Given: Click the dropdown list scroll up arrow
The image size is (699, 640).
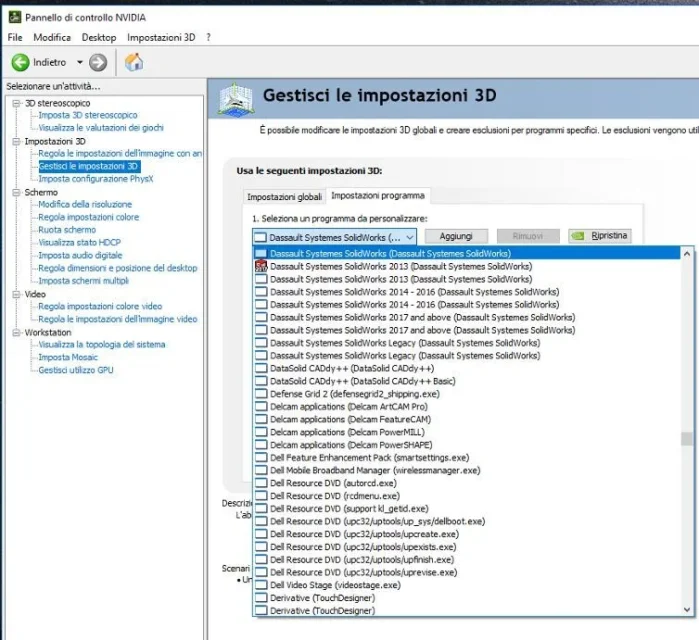Looking at the screenshot, I should coord(687,254).
